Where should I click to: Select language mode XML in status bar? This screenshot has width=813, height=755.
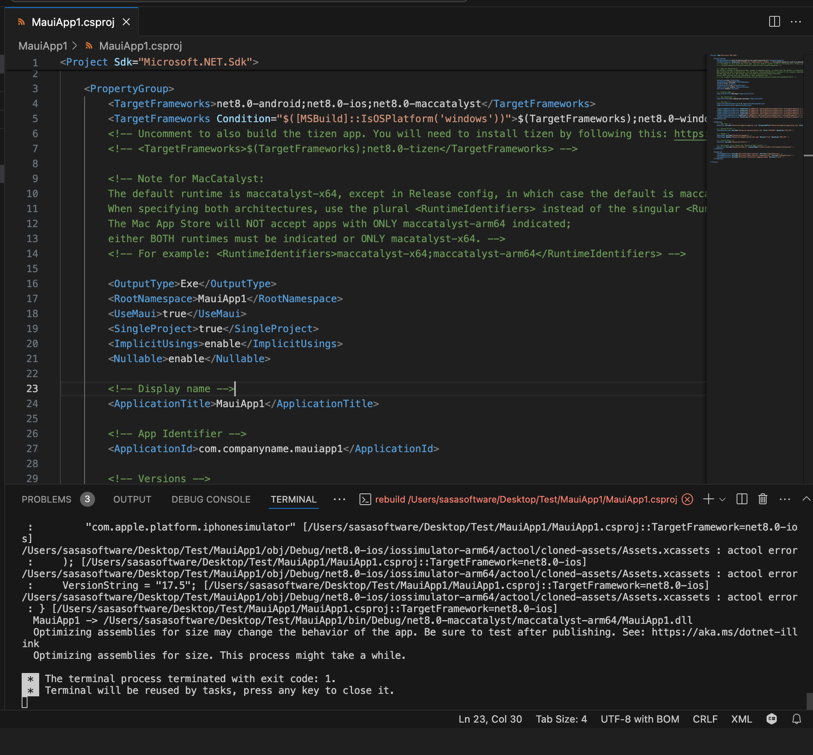[x=741, y=719]
